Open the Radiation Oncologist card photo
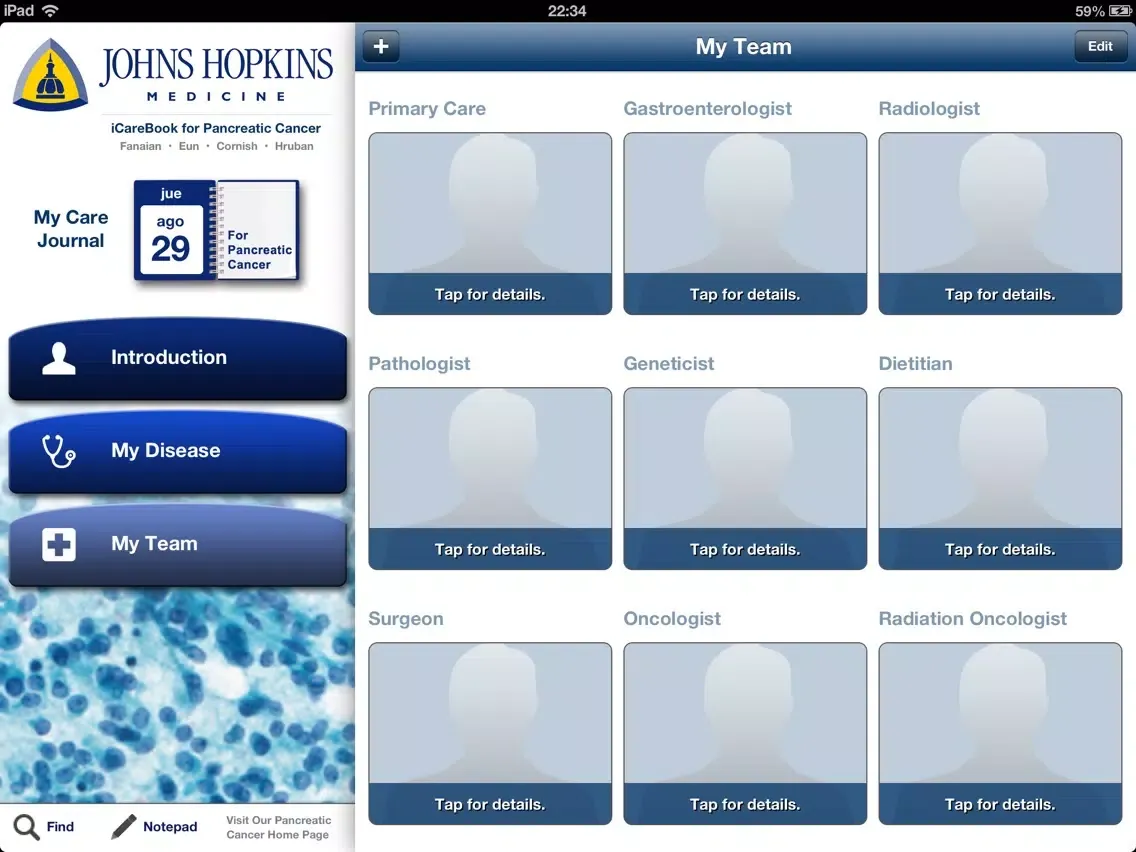1136x852 pixels. point(1000,713)
